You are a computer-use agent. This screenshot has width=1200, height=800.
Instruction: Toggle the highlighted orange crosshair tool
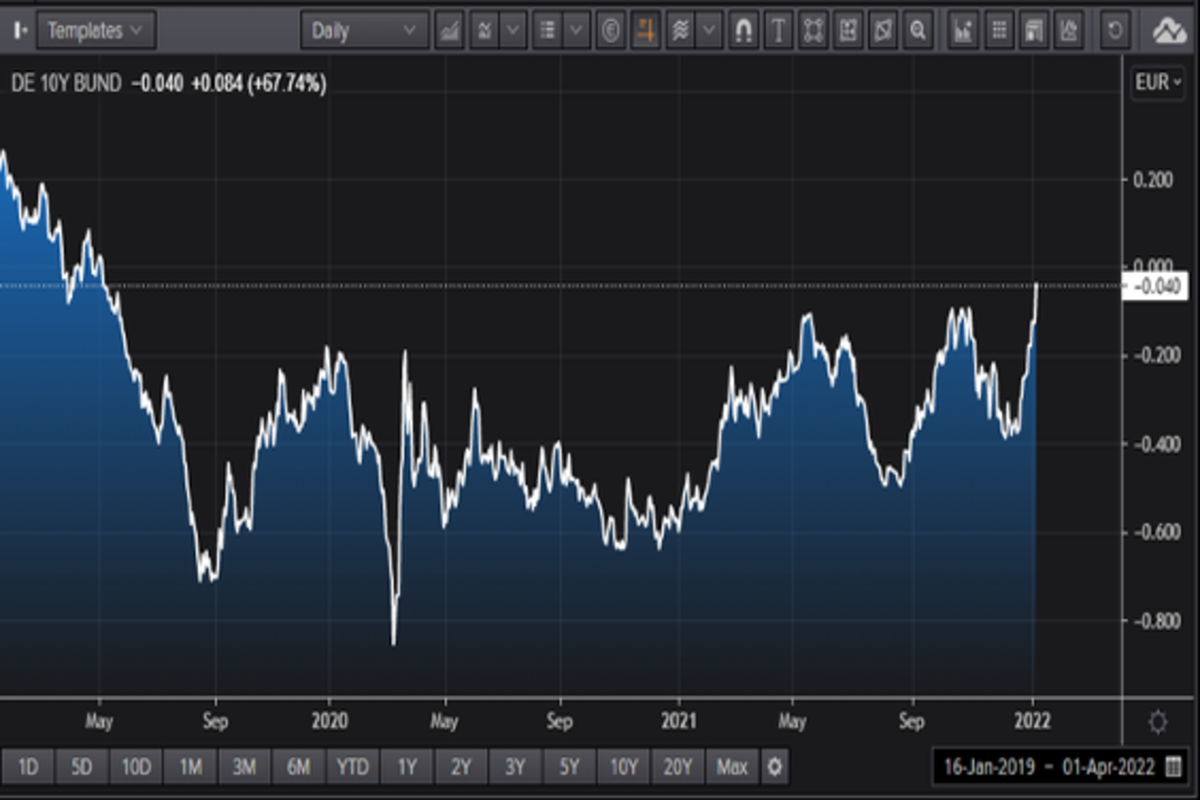pos(645,31)
